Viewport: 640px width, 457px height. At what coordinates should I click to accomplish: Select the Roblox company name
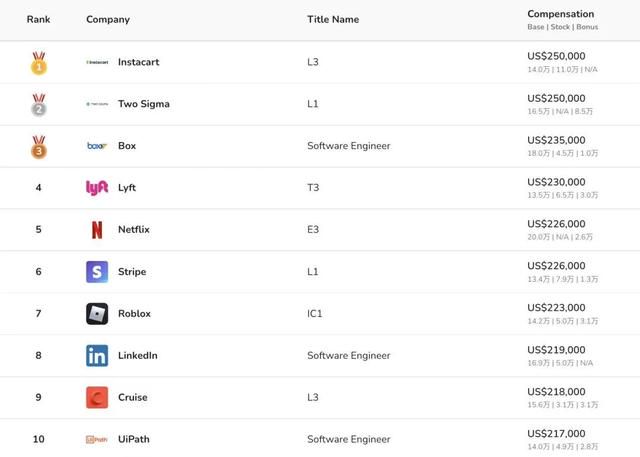click(134, 314)
